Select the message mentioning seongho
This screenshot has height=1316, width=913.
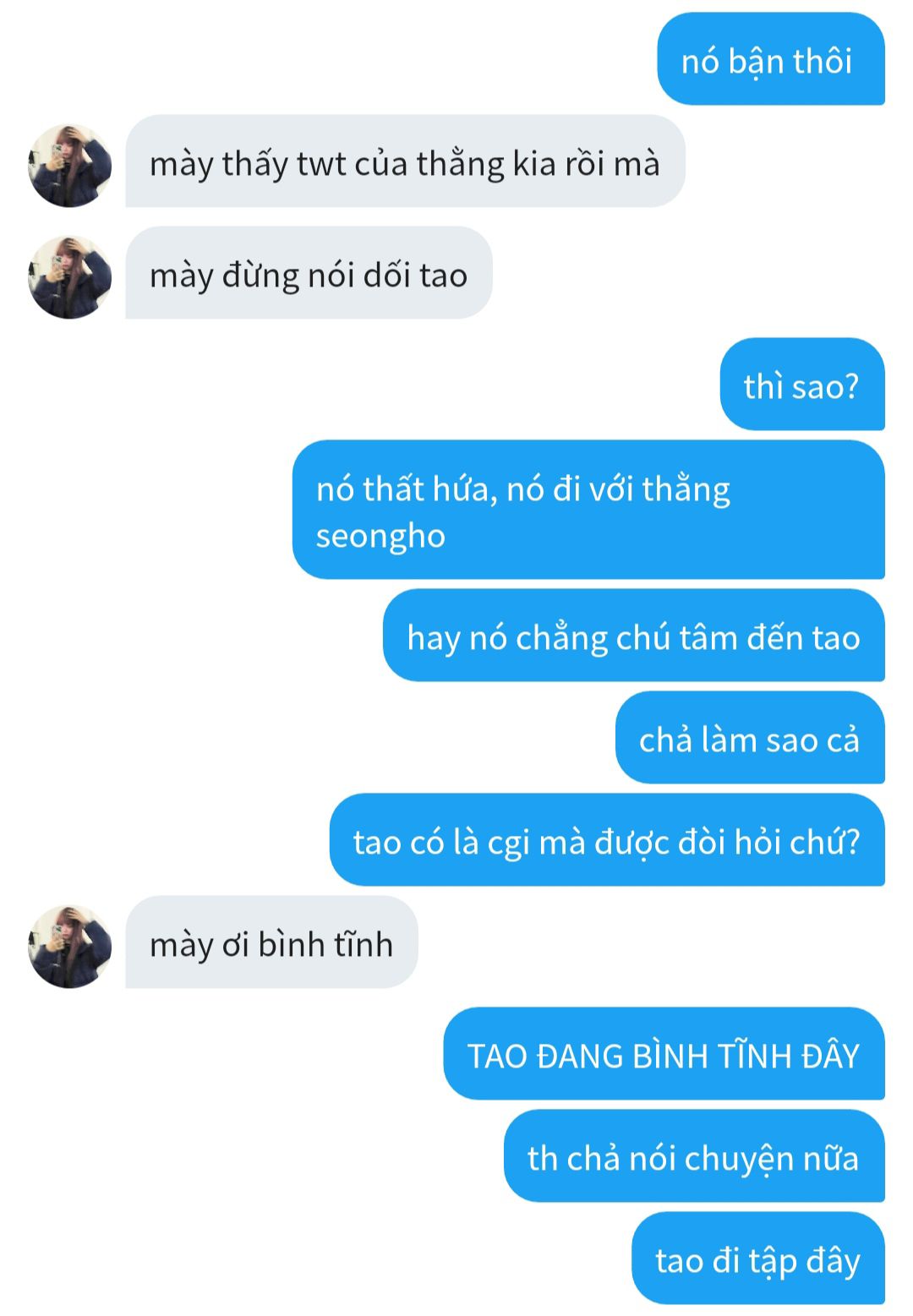[x=588, y=510]
